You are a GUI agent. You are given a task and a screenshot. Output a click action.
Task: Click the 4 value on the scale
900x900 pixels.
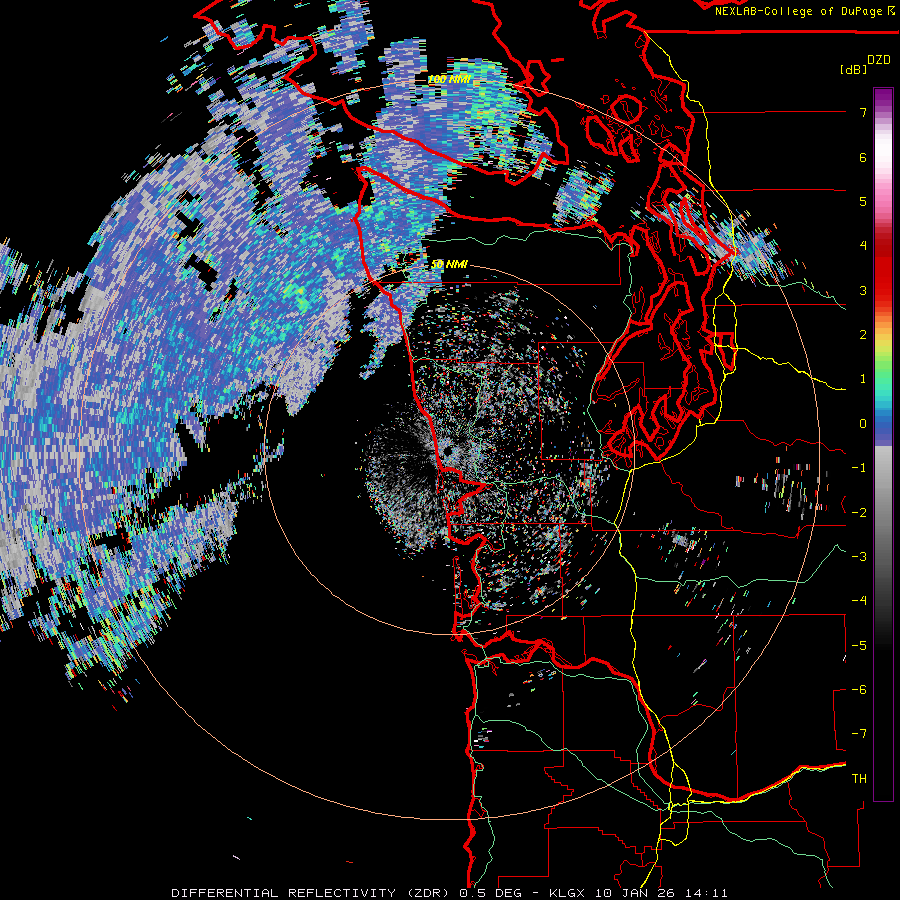[x=863, y=246]
